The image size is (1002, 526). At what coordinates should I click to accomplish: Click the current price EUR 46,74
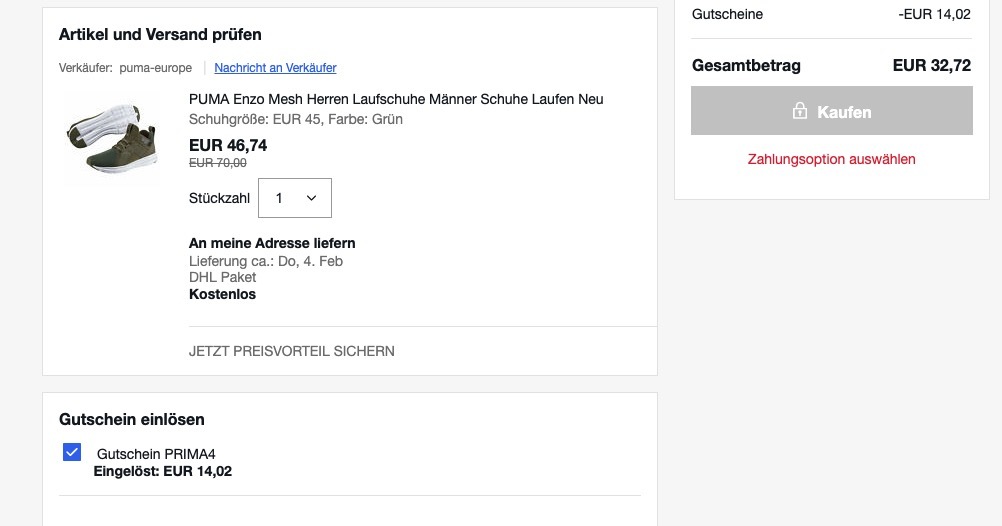[x=228, y=145]
